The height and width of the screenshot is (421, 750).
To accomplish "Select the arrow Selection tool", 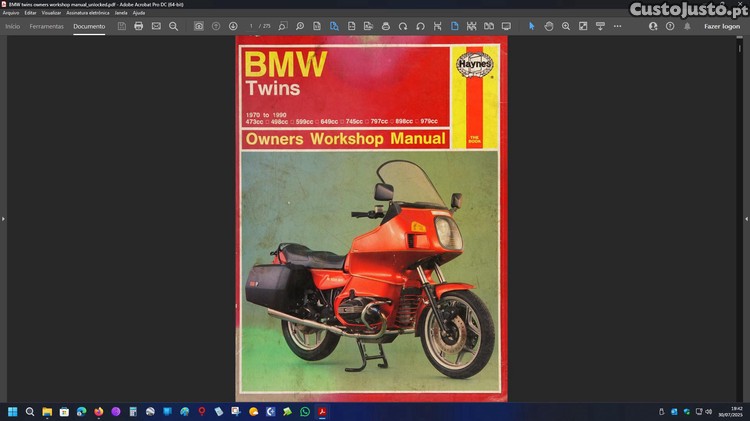I will [x=531, y=26].
